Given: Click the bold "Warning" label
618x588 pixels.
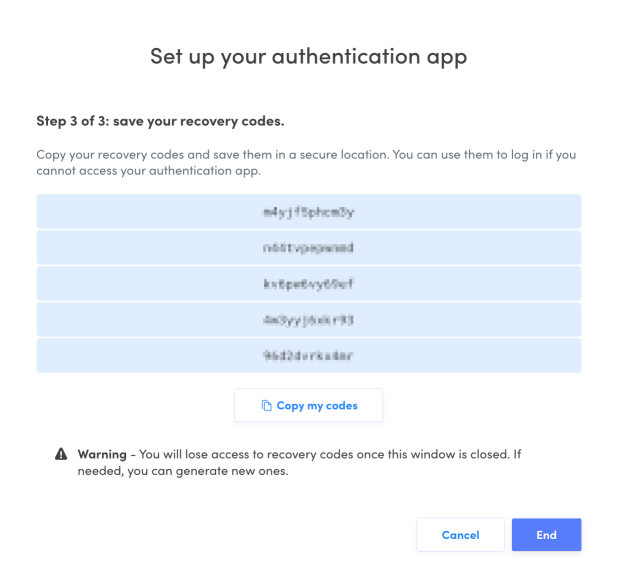Looking at the screenshot, I should pos(102,454).
